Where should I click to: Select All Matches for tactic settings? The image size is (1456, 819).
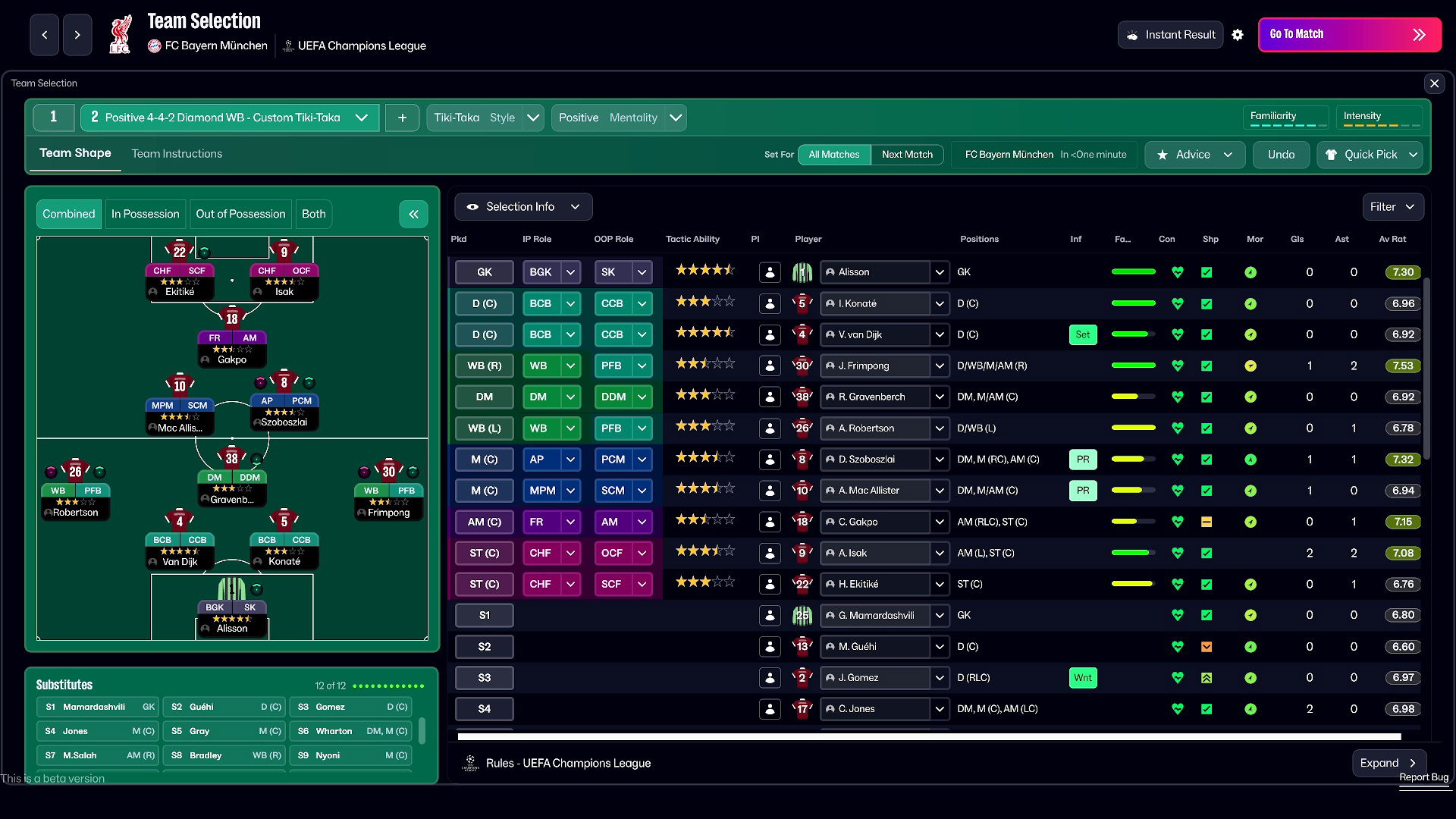point(833,154)
